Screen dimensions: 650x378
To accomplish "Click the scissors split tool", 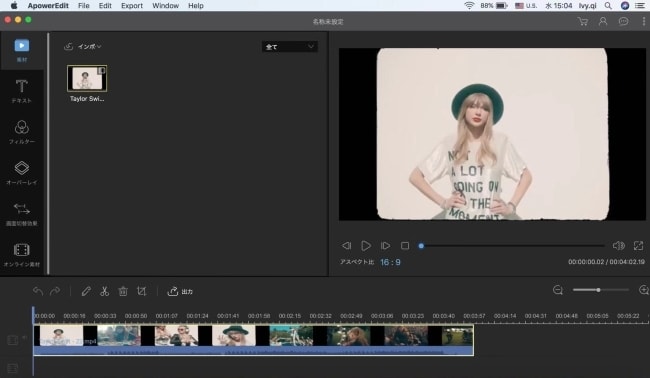I will coord(104,291).
